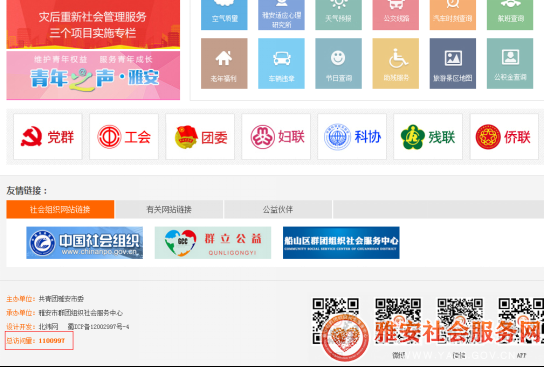This screenshot has width=544, height=367.
Task: Open the 汽车时刻查询 bus timetable tile
Action: coord(453,15)
